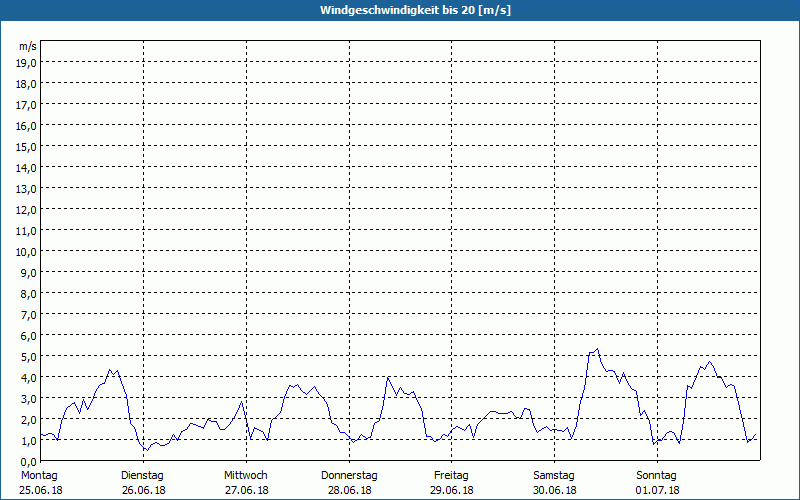Click the 'Dienstag' day label
This screenshot has width=800, height=500.
(x=142, y=476)
